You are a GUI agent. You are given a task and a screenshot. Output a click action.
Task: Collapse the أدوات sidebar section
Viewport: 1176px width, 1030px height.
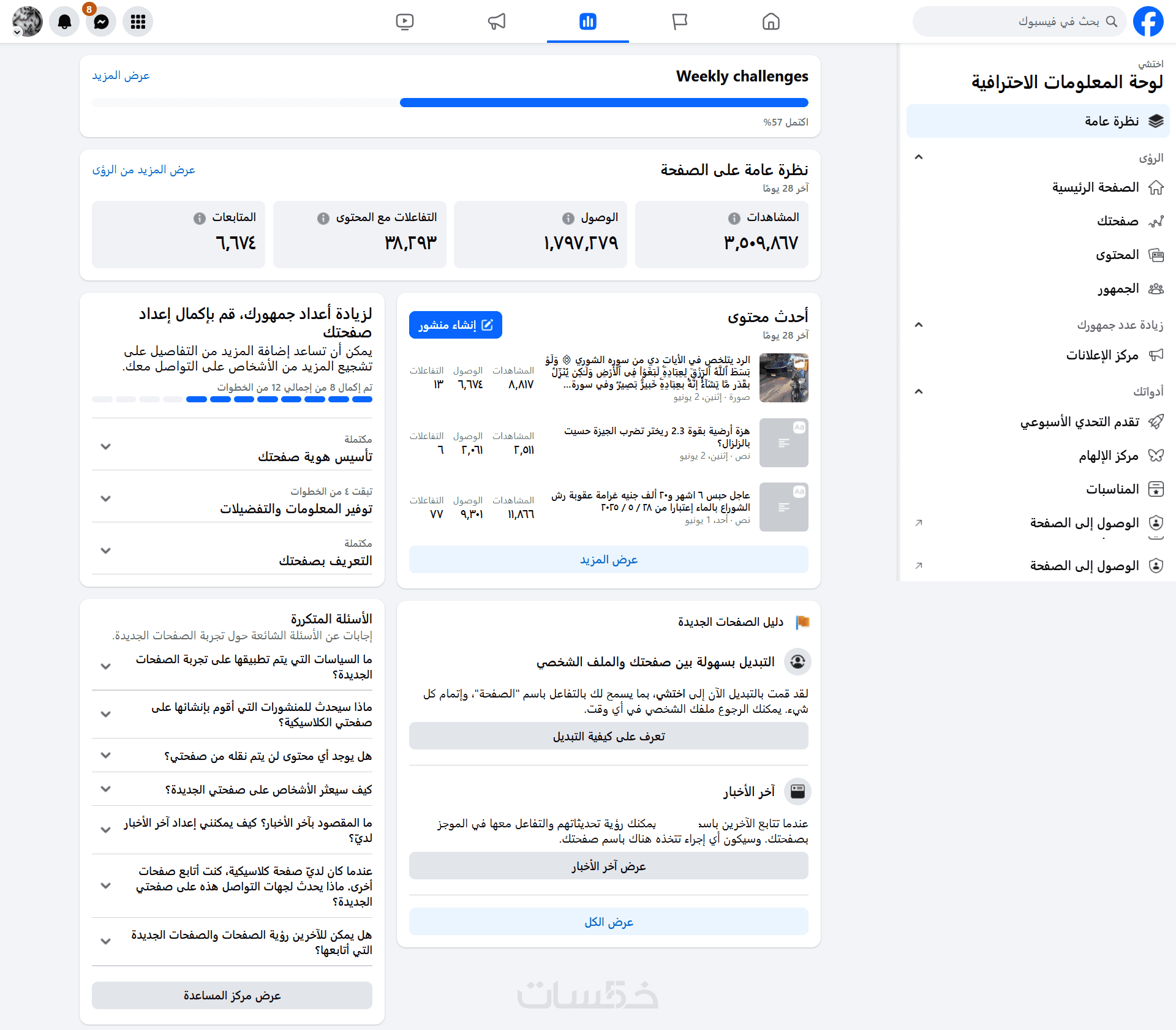coord(918,391)
